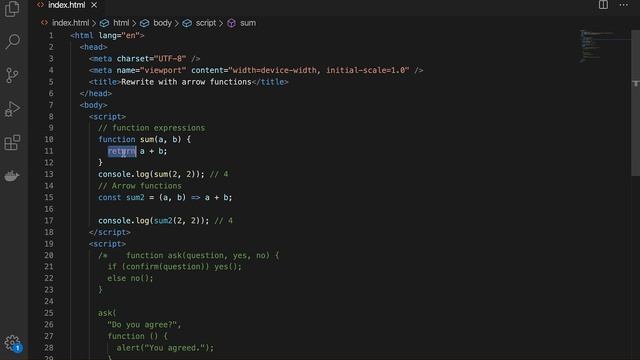Click the 'else no();' line
Screen dimensions: 640x360
(130, 278)
